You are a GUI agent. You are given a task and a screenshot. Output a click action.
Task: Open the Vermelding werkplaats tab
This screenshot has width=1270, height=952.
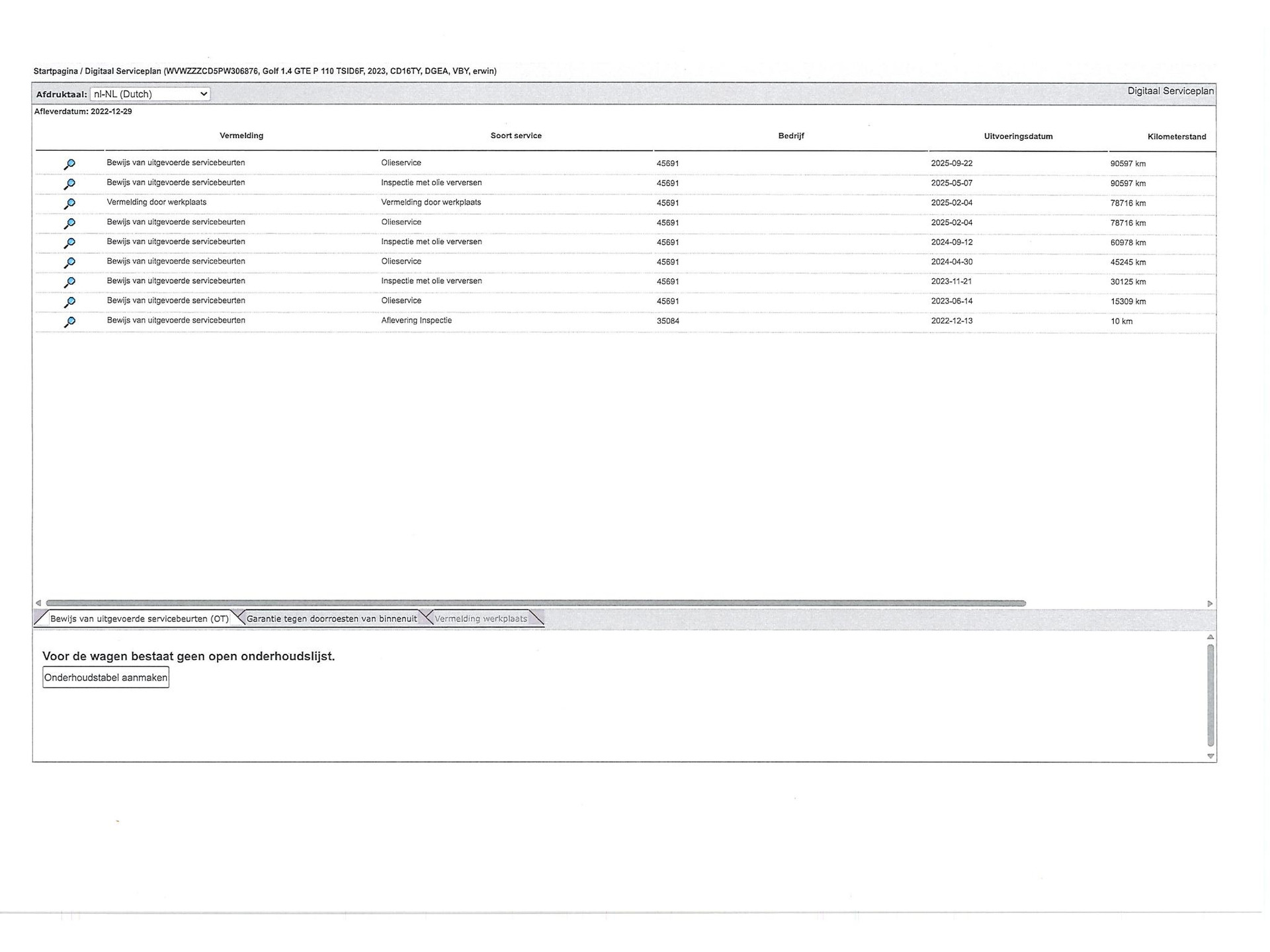[x=481, y=619]
